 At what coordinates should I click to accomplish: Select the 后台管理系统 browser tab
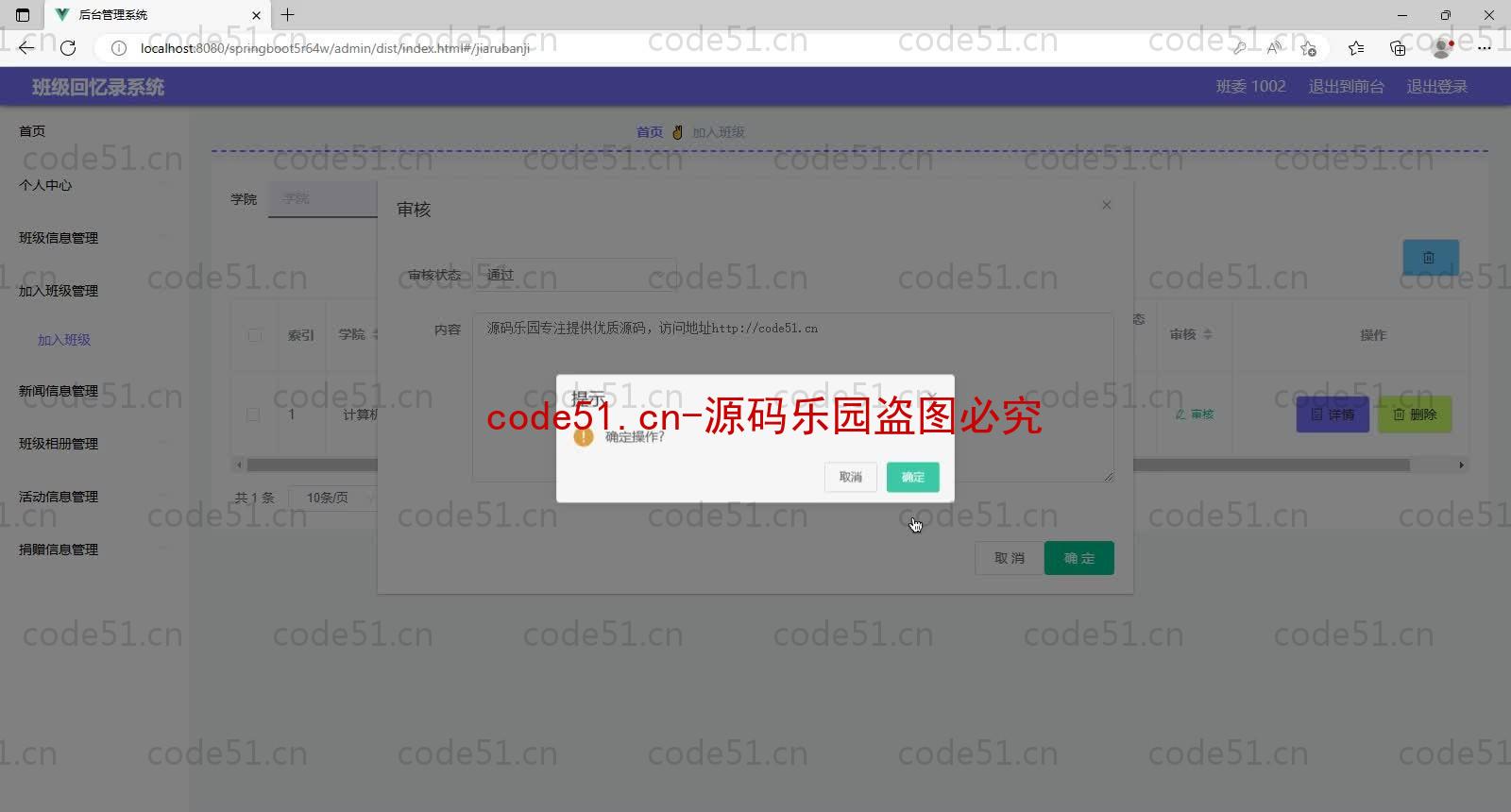(x=159, y=15)
